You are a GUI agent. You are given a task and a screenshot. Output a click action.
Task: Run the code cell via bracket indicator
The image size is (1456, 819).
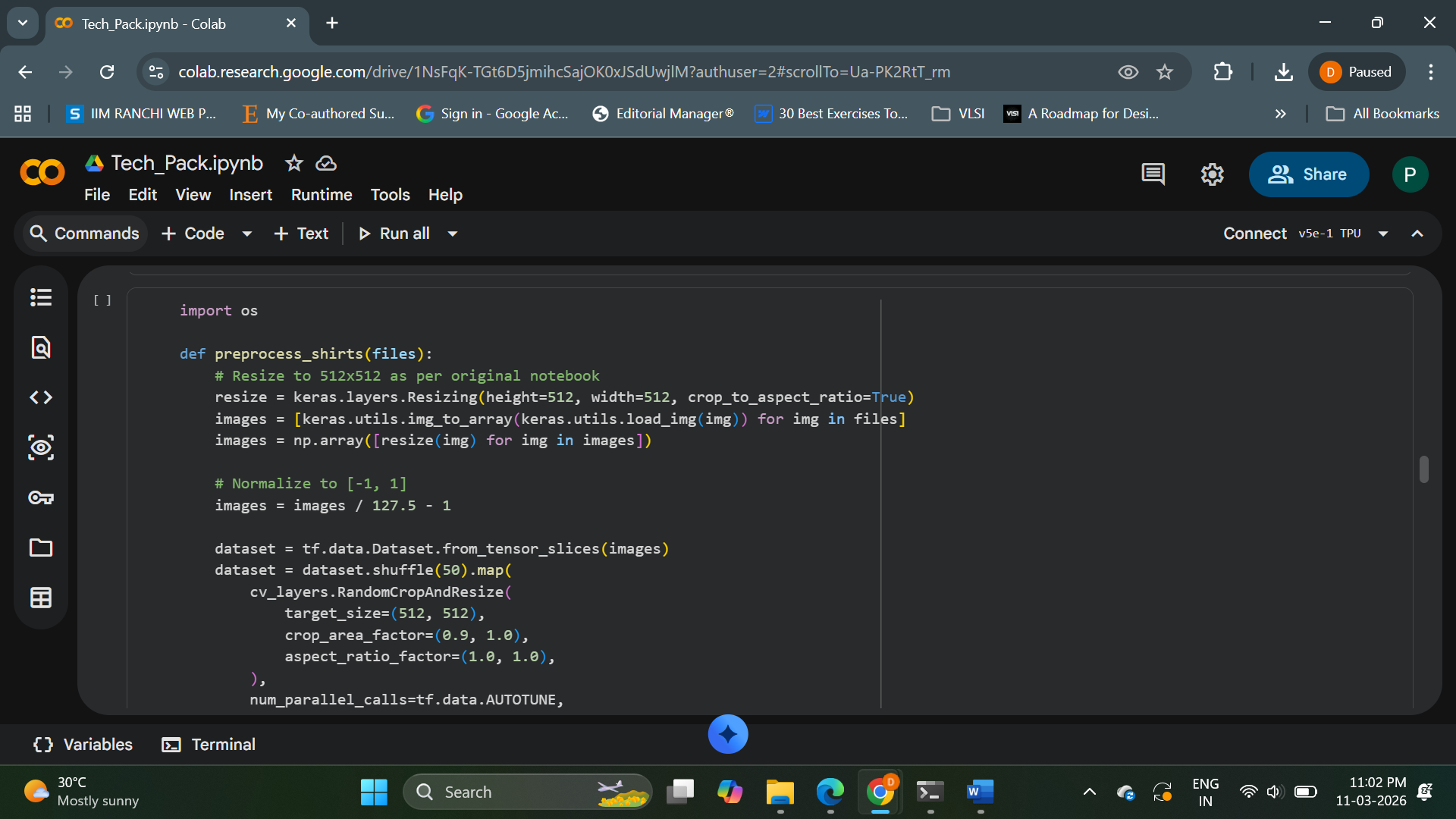point(102,300)
